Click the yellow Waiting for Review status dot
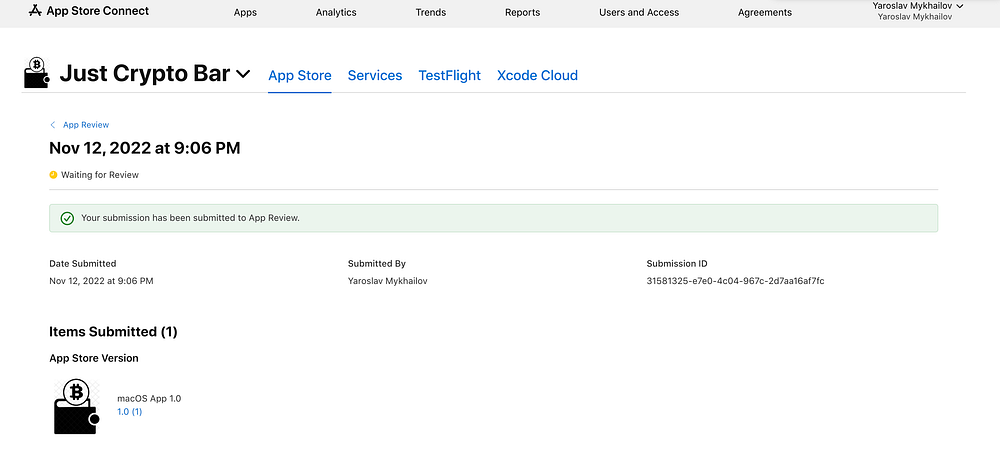This screenshot has height=473, width=1000. (53, 175)
